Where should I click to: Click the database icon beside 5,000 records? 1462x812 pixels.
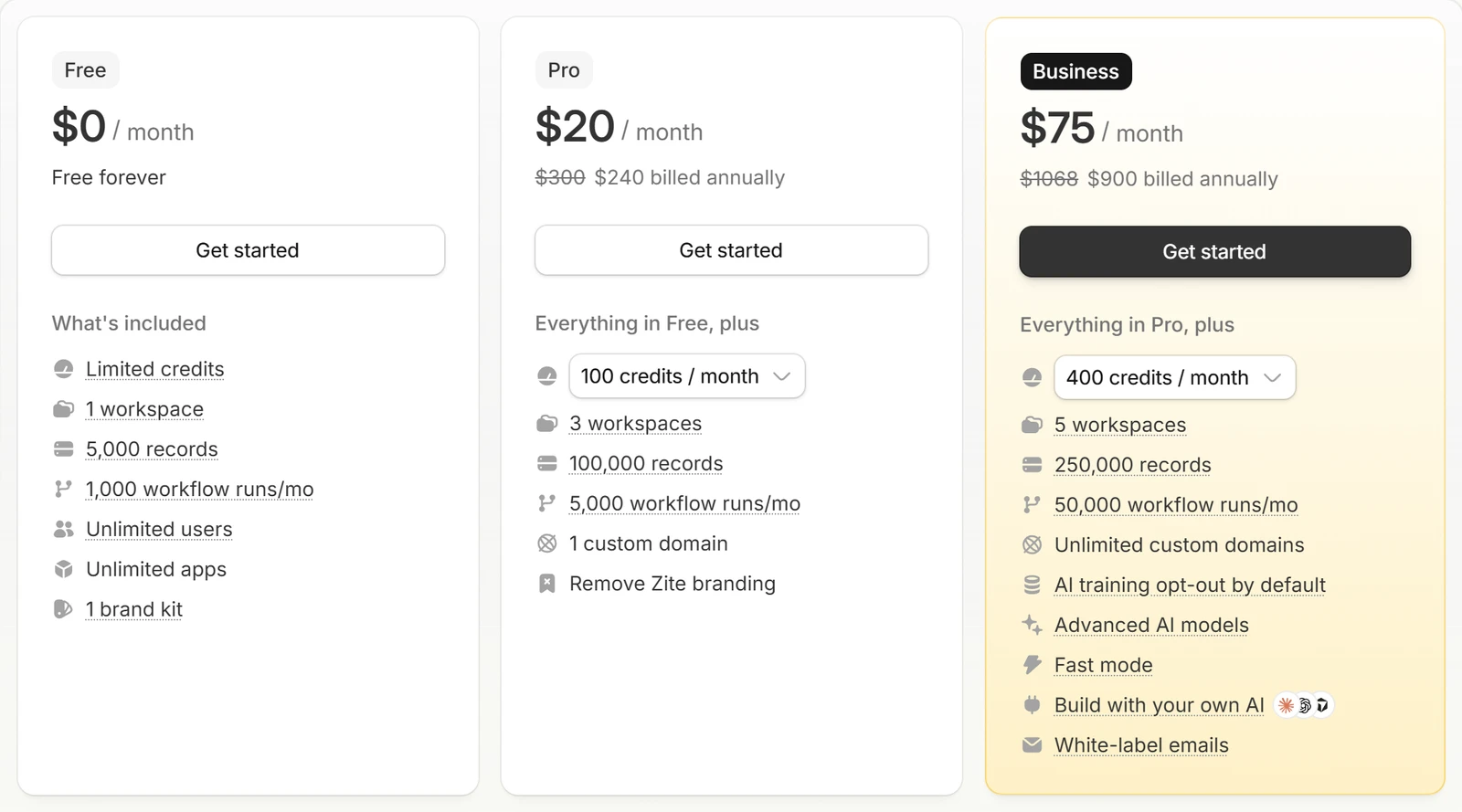click(63, 449)
